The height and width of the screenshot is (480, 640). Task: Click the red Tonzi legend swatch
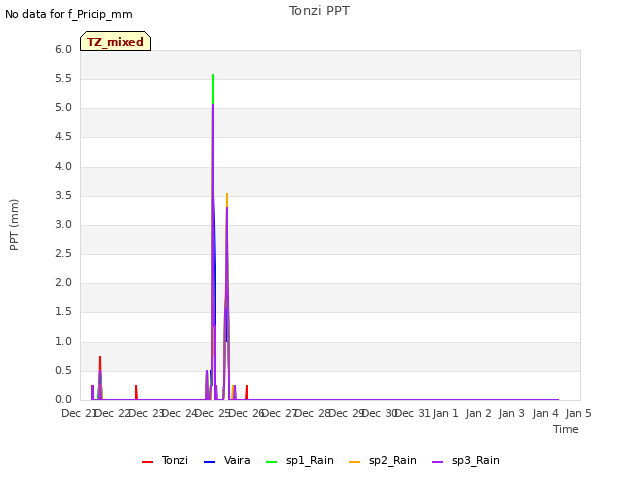click(x=147, y=462)
